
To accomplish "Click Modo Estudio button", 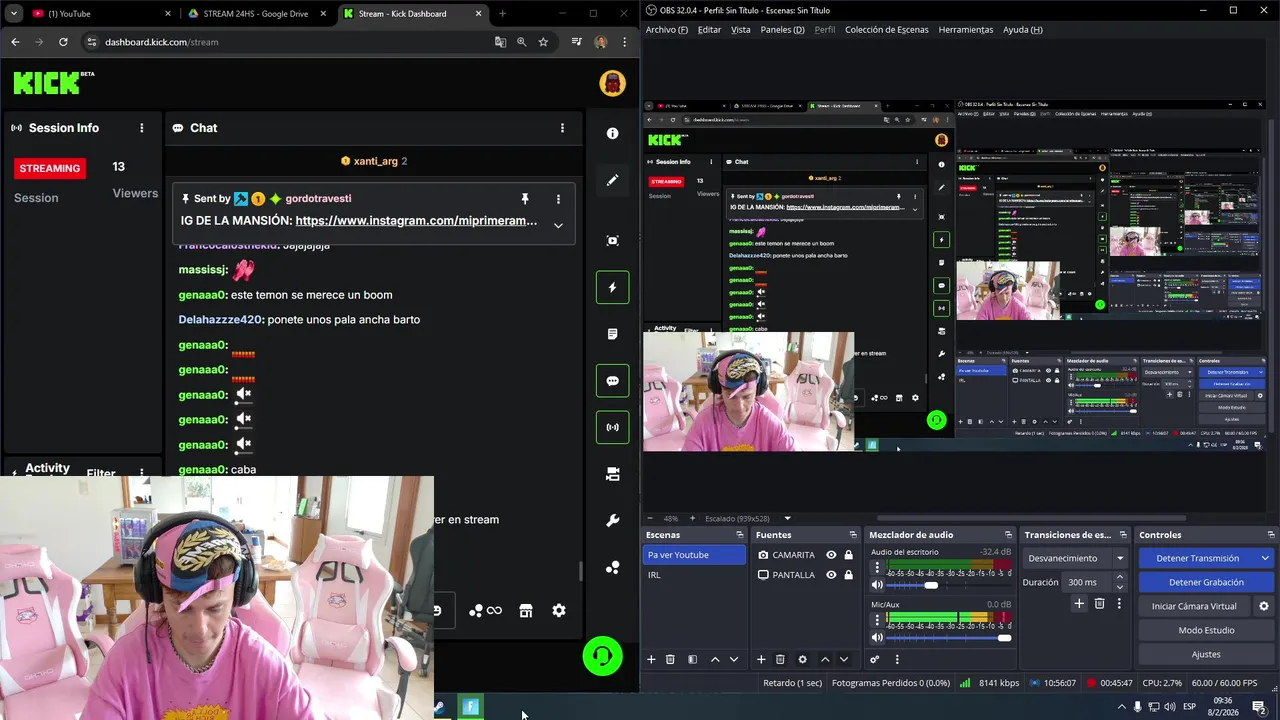I will pos(1206,630).
